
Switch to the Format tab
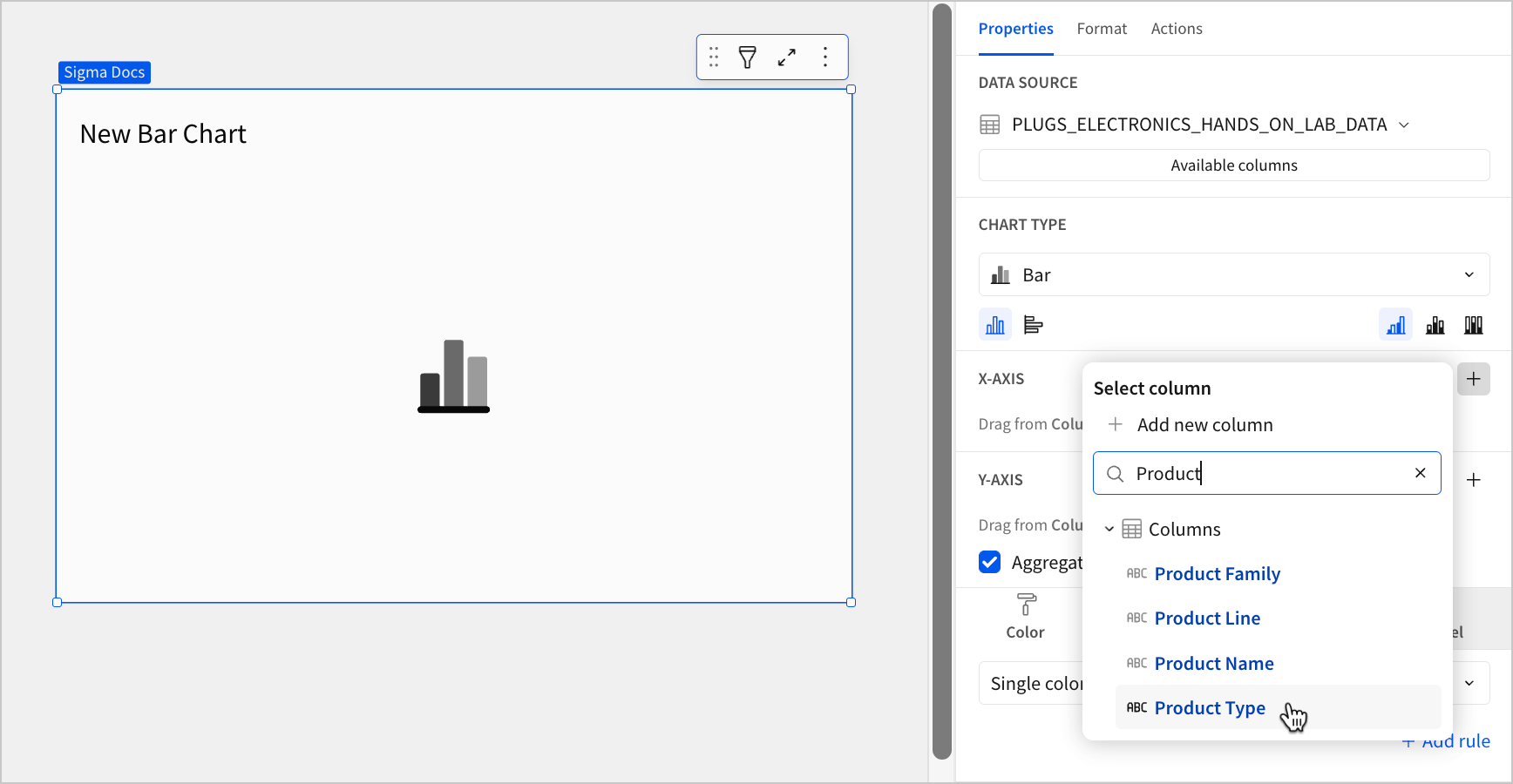pos(1102,29)
